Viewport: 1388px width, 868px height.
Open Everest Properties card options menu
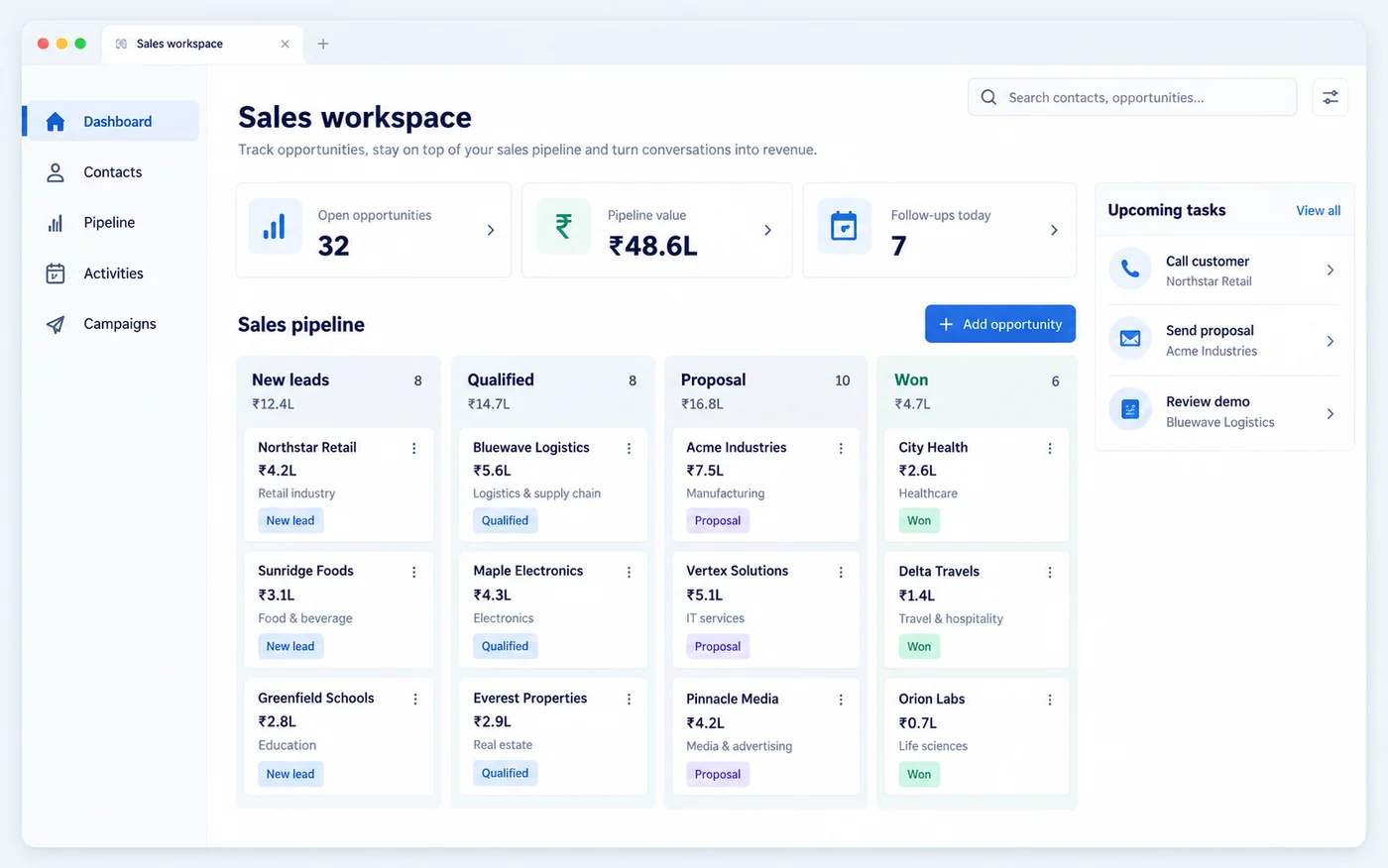tap(629, 700)
